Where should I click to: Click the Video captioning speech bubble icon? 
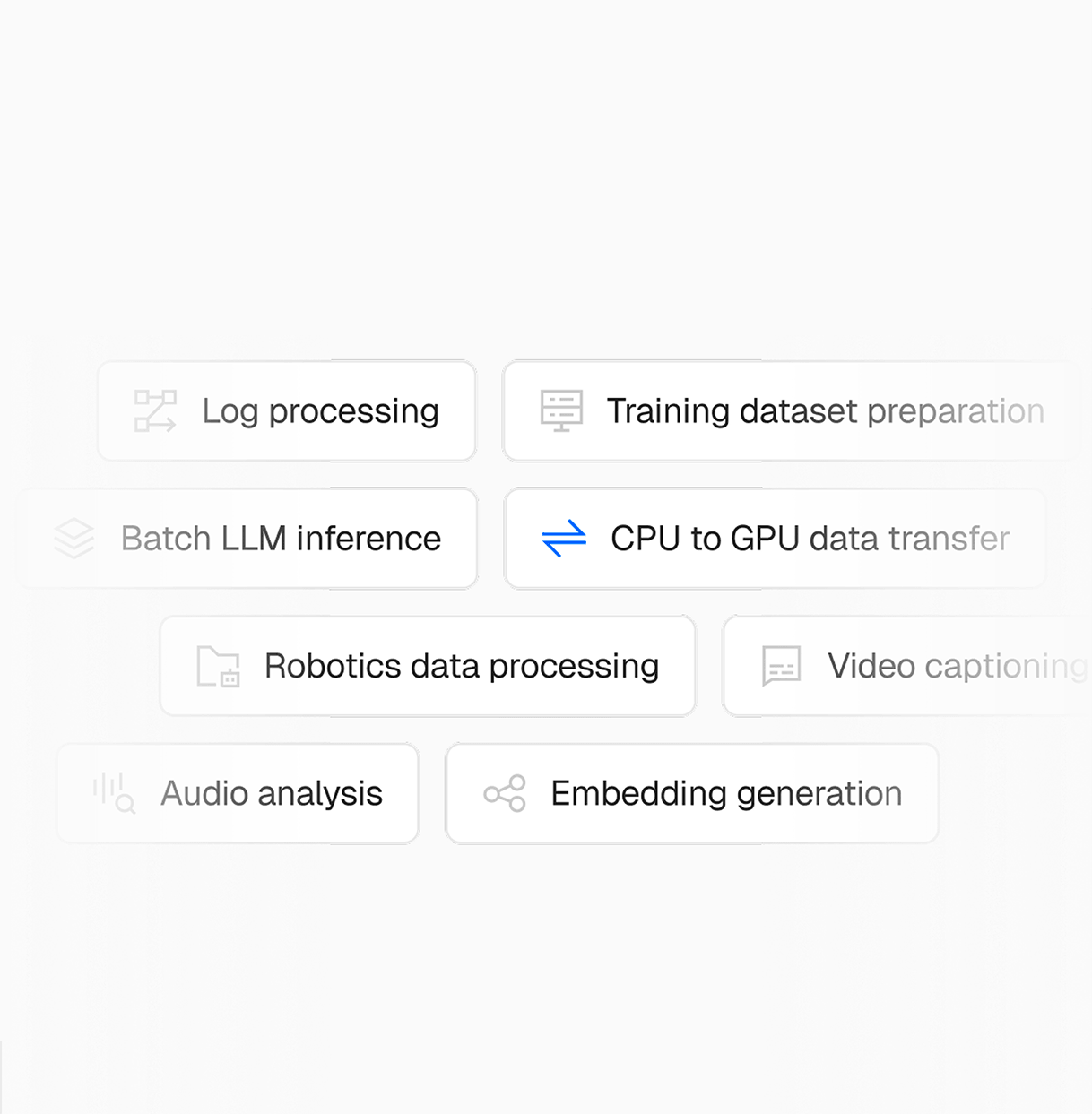pos(781,666)
